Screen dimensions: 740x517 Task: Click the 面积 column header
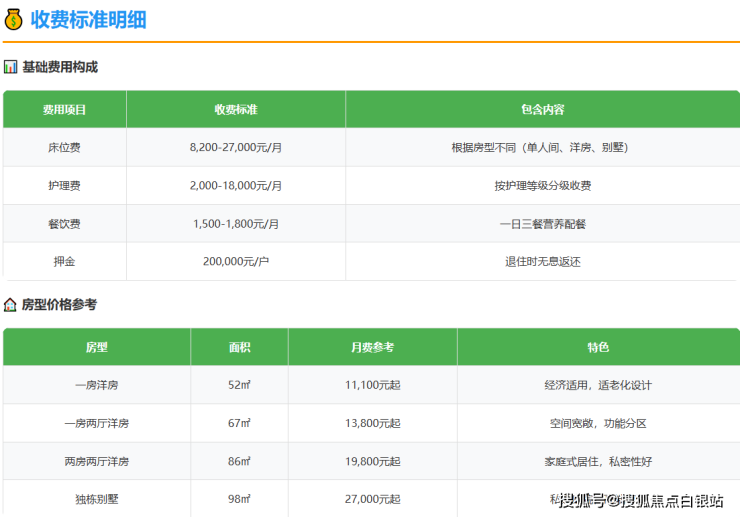[239, 347]
